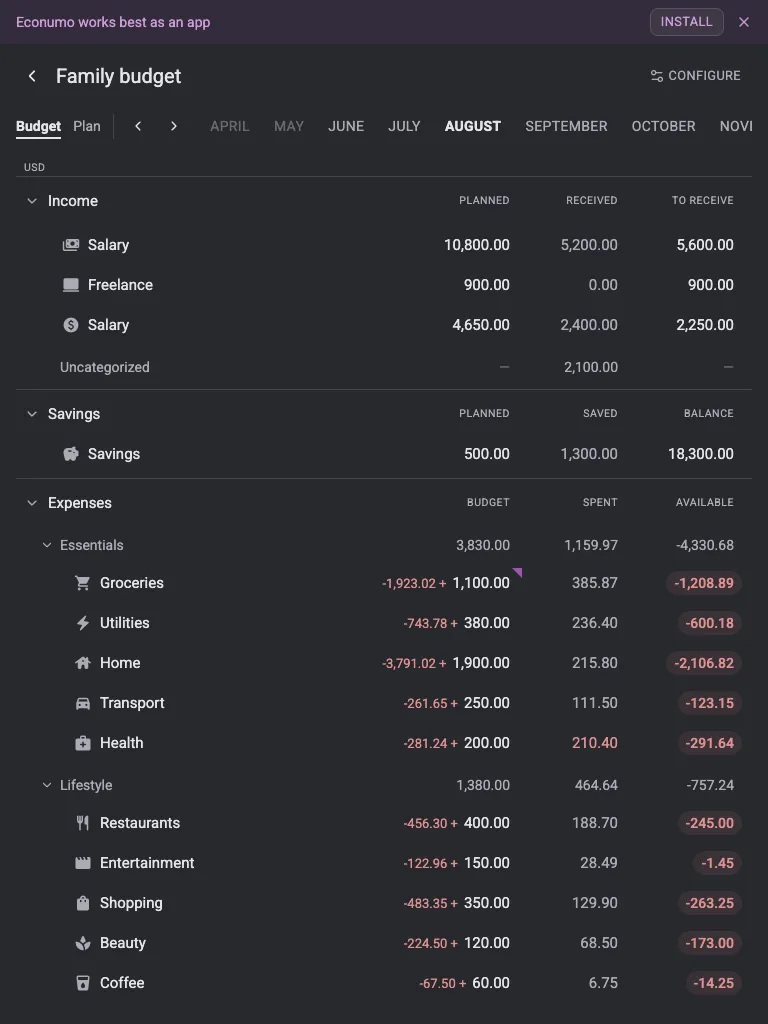Click Health spent amount 210.40
The width and height of the screenshot is (768, 1024).
[594, 743]
